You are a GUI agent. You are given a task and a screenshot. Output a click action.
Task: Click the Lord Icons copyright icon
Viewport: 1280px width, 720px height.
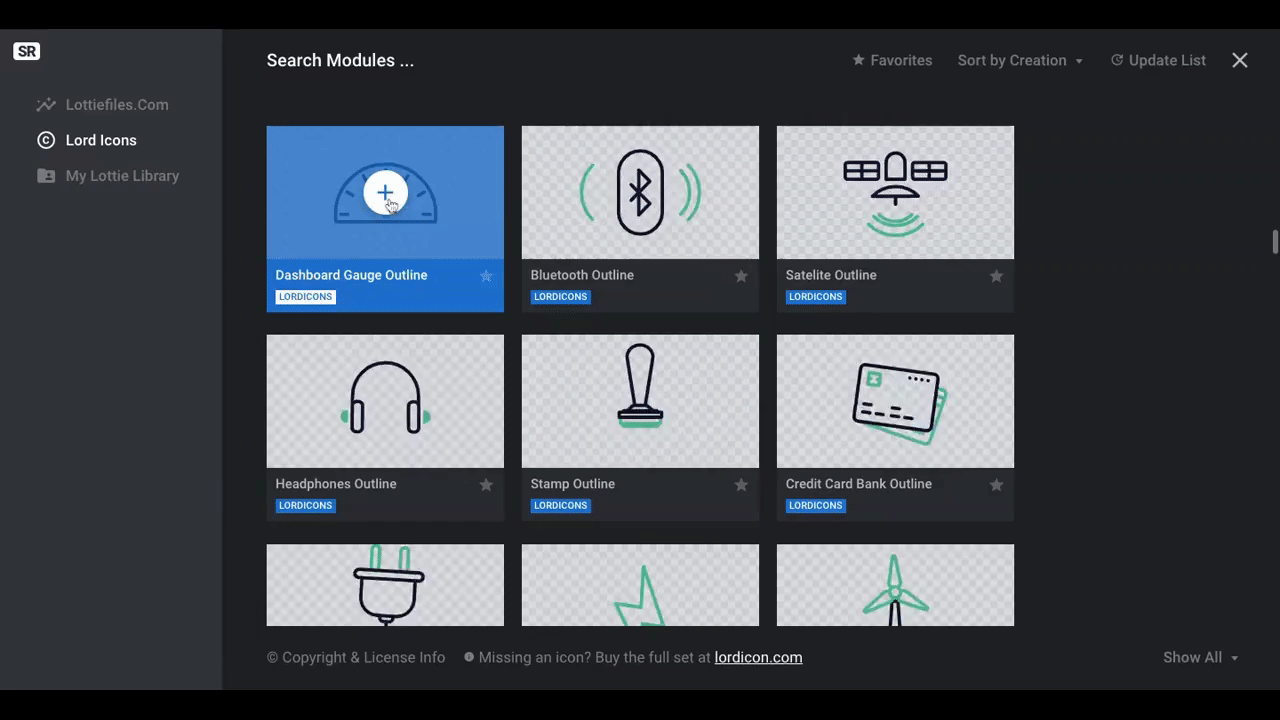[46, 140]
